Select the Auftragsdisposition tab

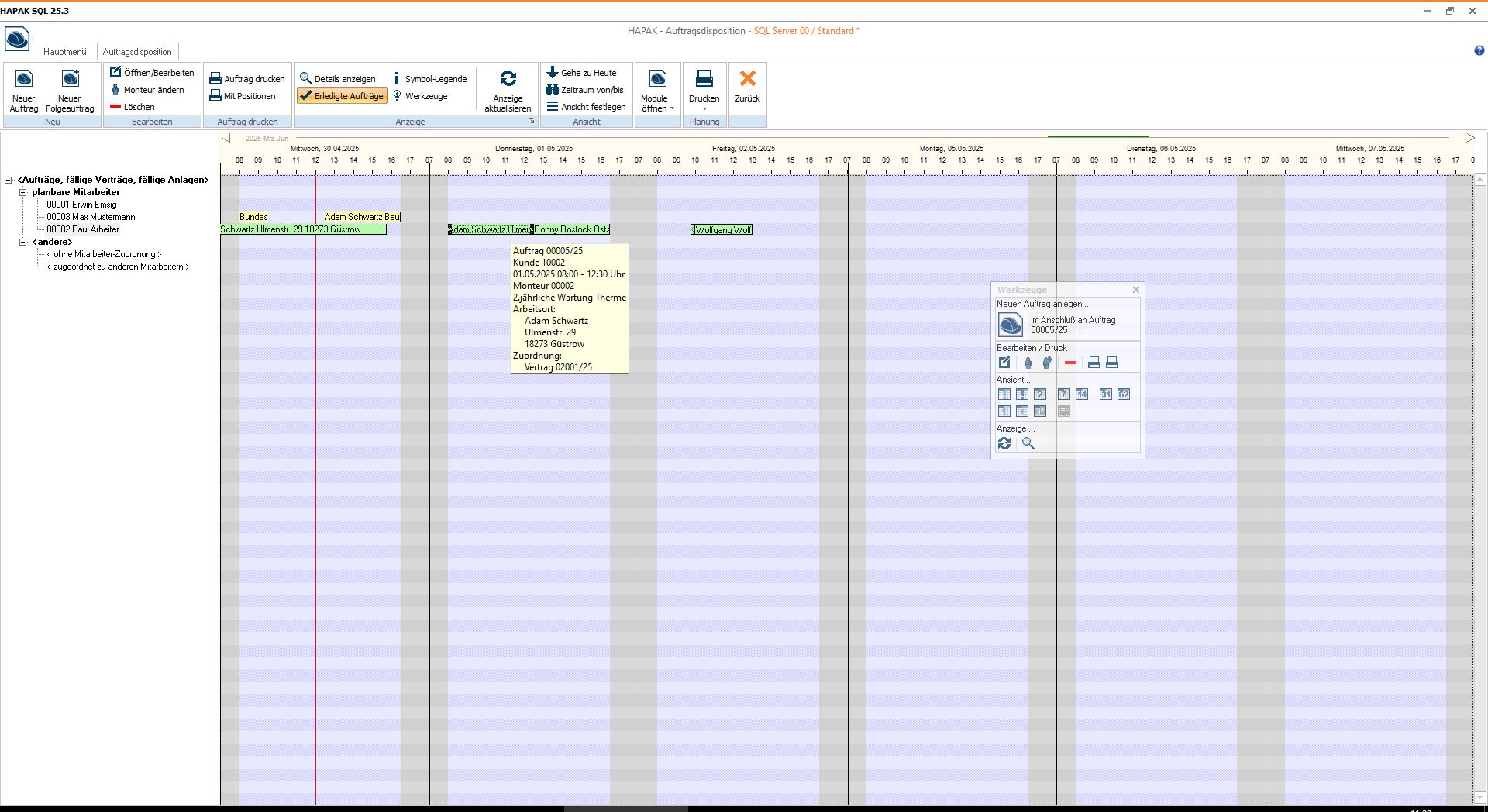point(137,52)
